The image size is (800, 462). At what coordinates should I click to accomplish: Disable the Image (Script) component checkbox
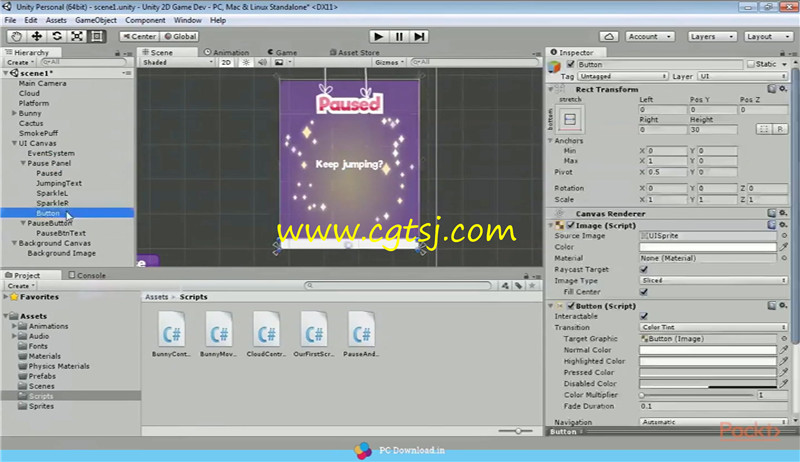[x=571, y=225]
